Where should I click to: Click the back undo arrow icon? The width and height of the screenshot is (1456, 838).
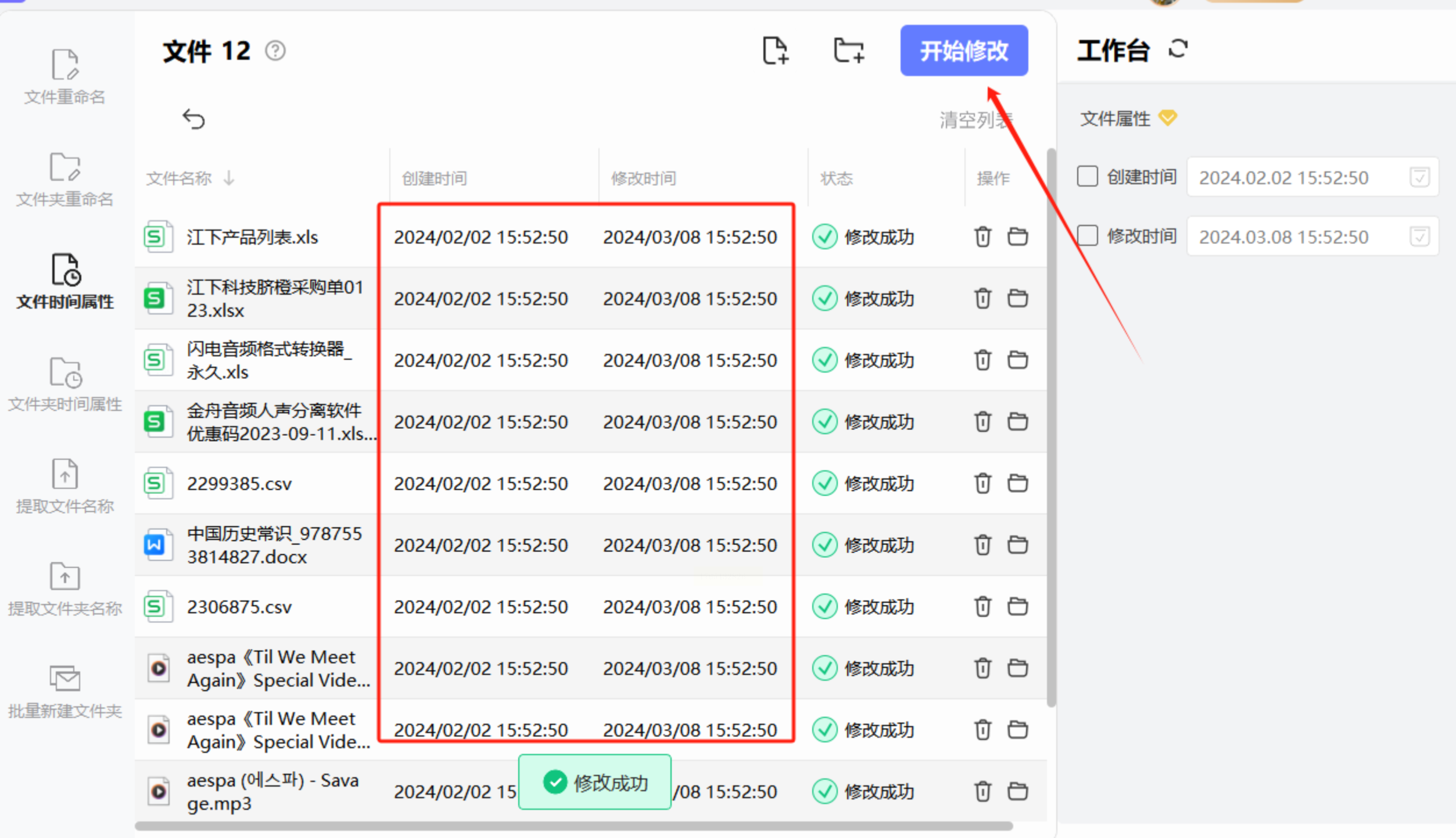(193, 119)
